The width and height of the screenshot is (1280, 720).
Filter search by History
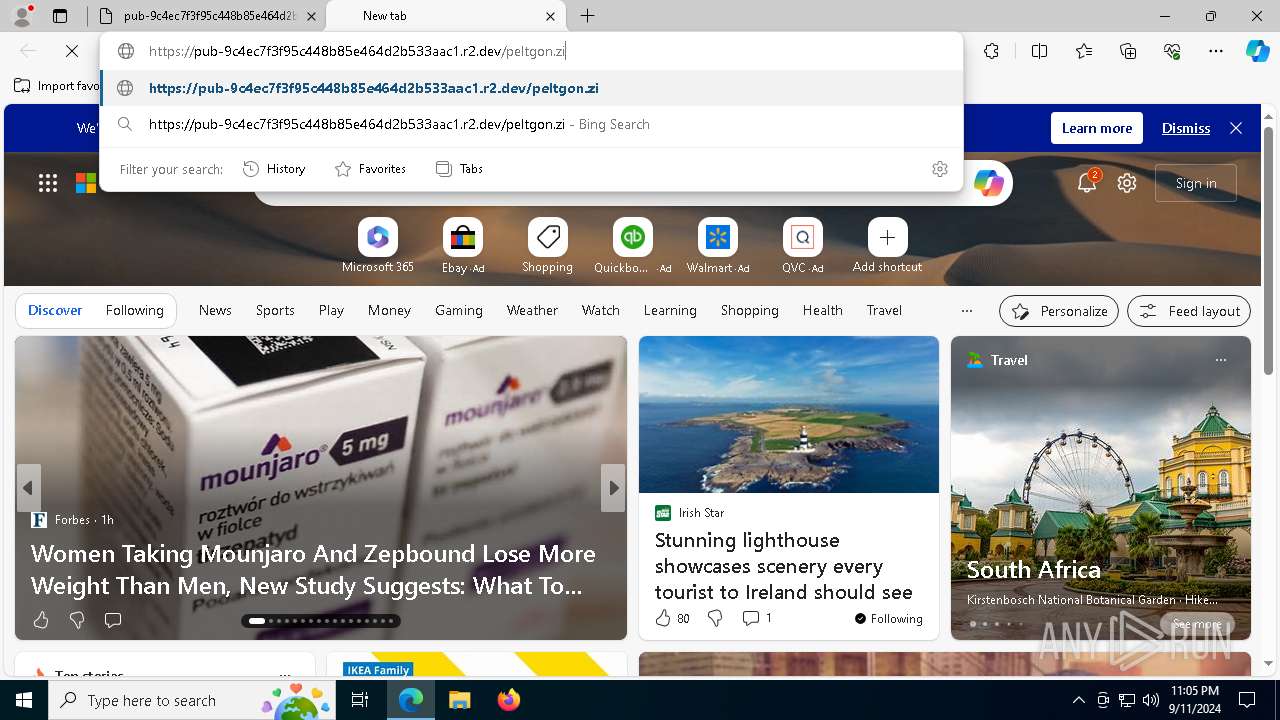275,169
